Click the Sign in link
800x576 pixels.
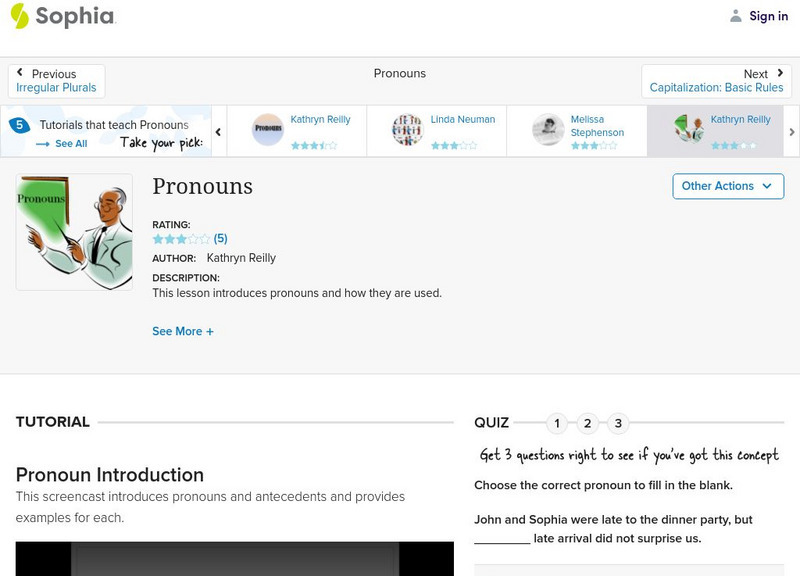tap(768, 16)
